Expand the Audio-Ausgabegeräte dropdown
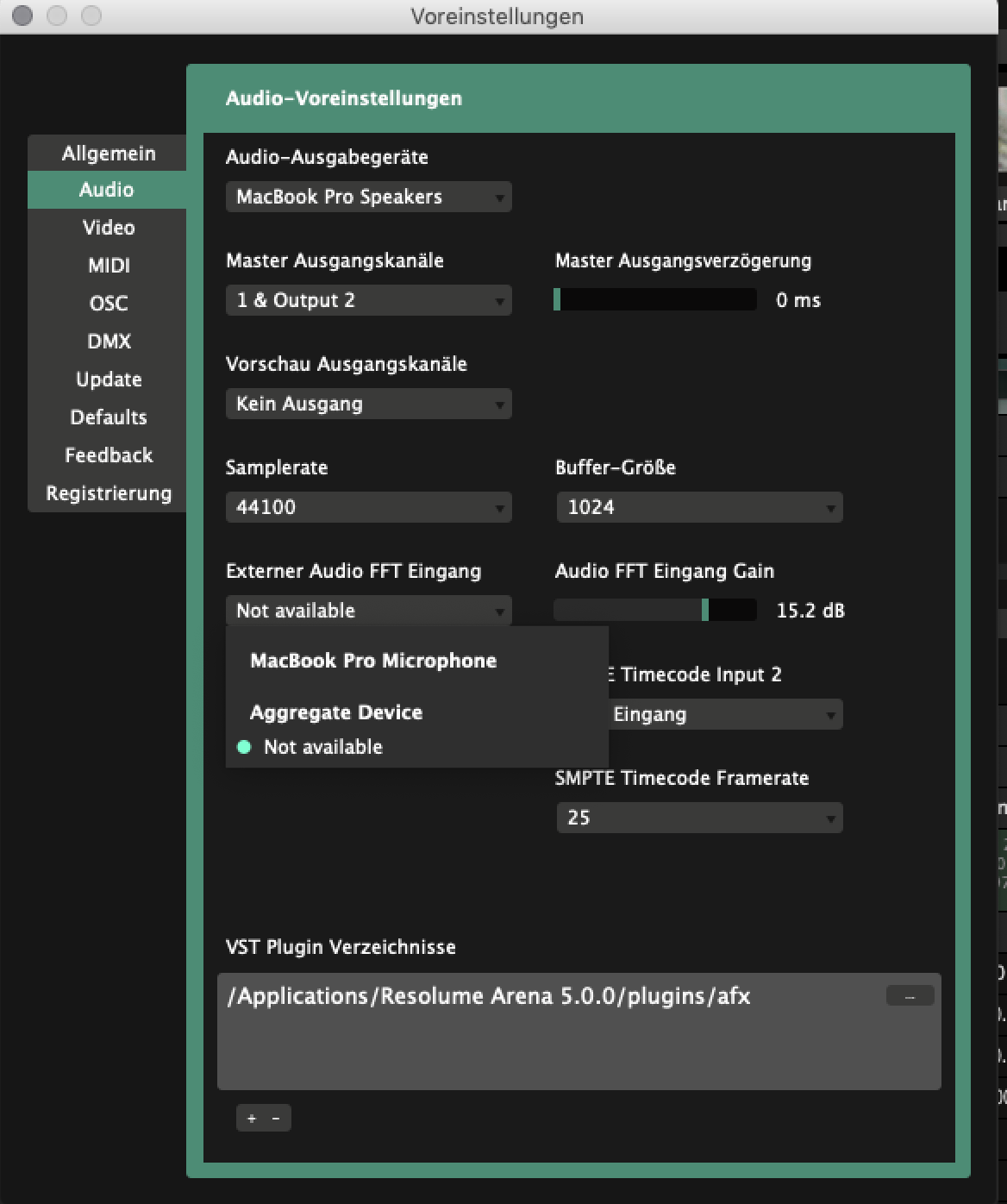The height and width of the screenshot is (1204, 1007). (x=368, y=197)
